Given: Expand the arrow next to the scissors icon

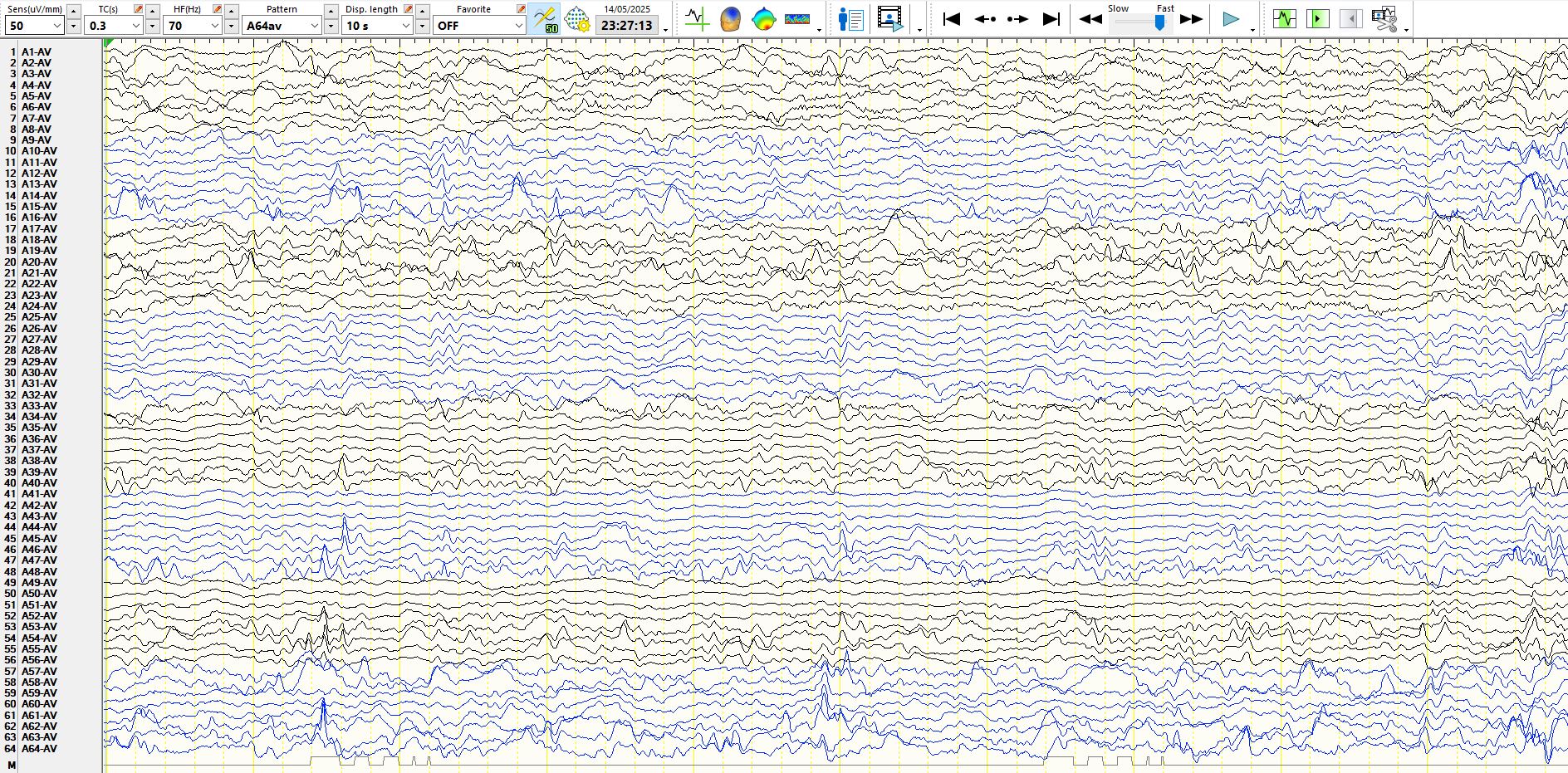Looking at the screenshot, I should tap(1406, 30).
